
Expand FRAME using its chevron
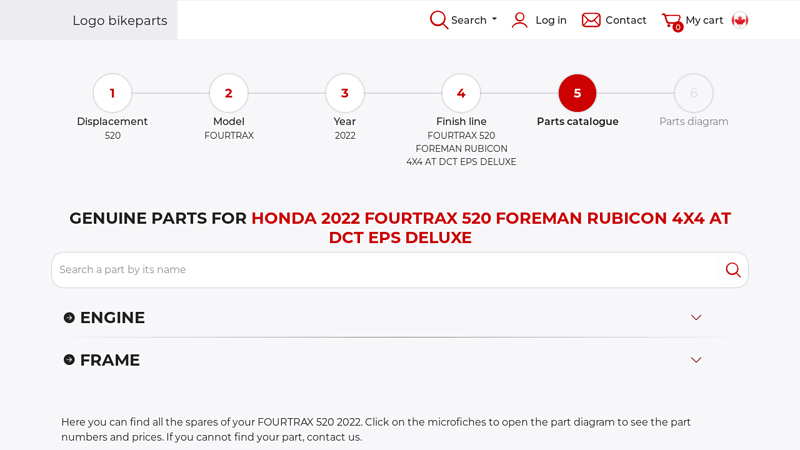[696, 360]
